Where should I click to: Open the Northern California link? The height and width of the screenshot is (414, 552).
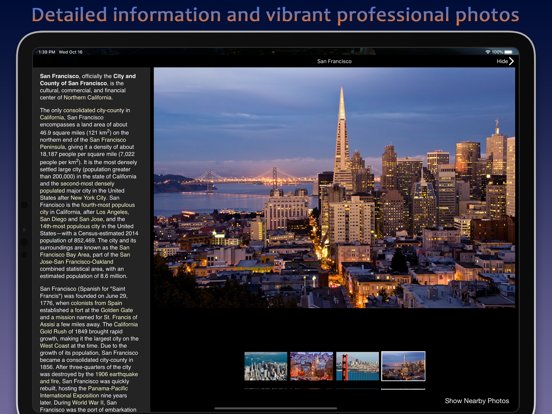coord(88,98)
